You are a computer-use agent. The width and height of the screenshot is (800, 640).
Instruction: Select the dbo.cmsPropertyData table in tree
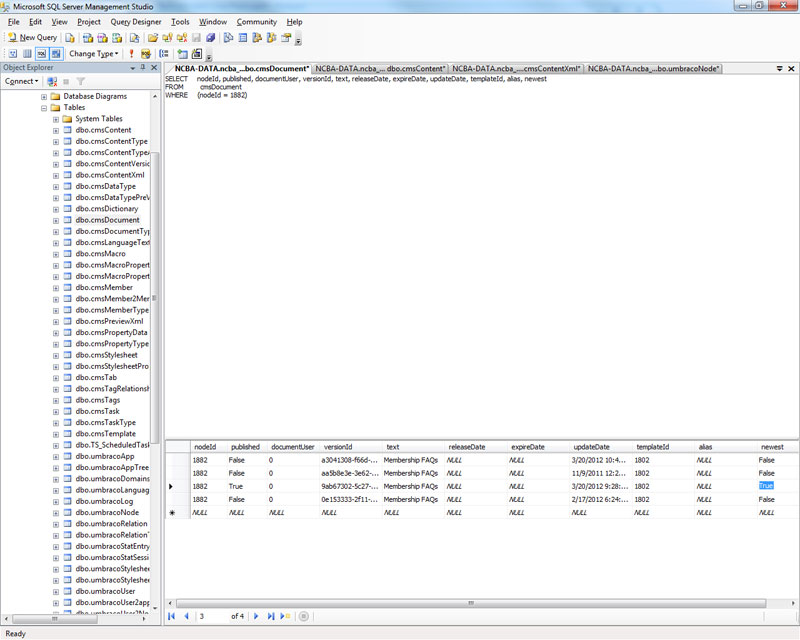pos(111,333)
